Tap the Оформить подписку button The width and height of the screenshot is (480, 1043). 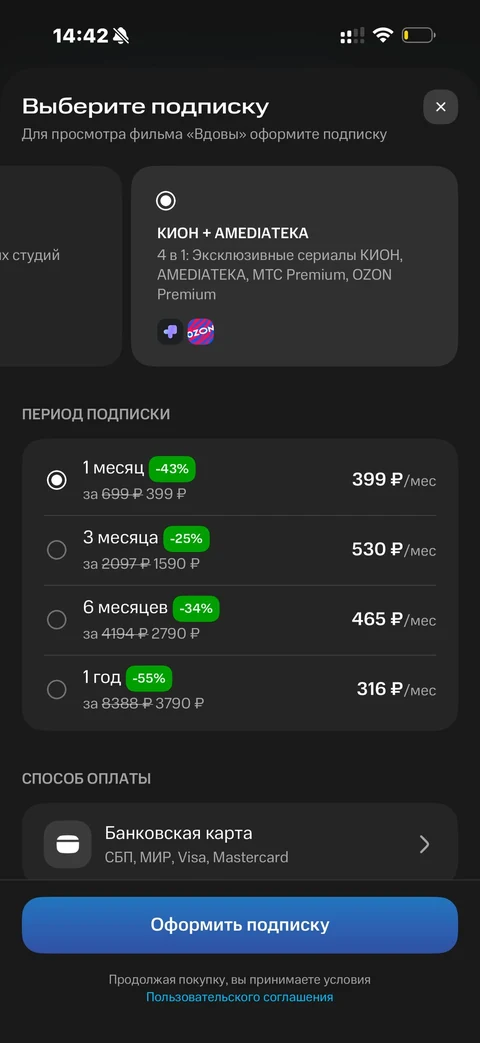pyautogui.click(x=240, y=925)
